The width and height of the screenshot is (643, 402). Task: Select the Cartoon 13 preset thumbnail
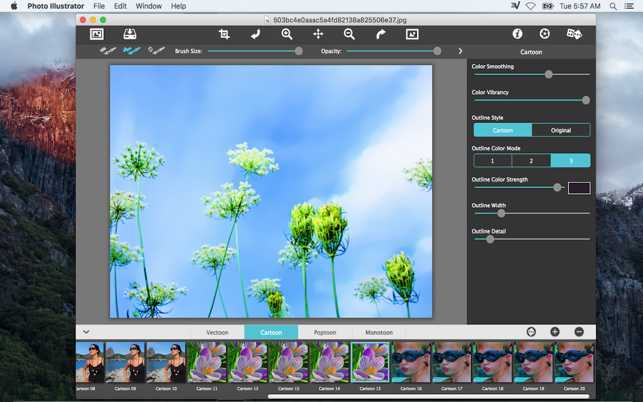pos(288,363)
